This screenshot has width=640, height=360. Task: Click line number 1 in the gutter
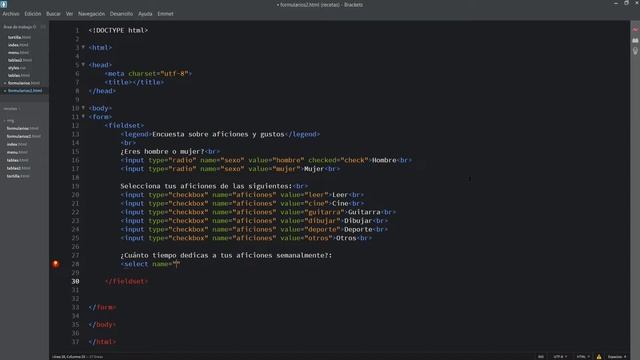77,30
